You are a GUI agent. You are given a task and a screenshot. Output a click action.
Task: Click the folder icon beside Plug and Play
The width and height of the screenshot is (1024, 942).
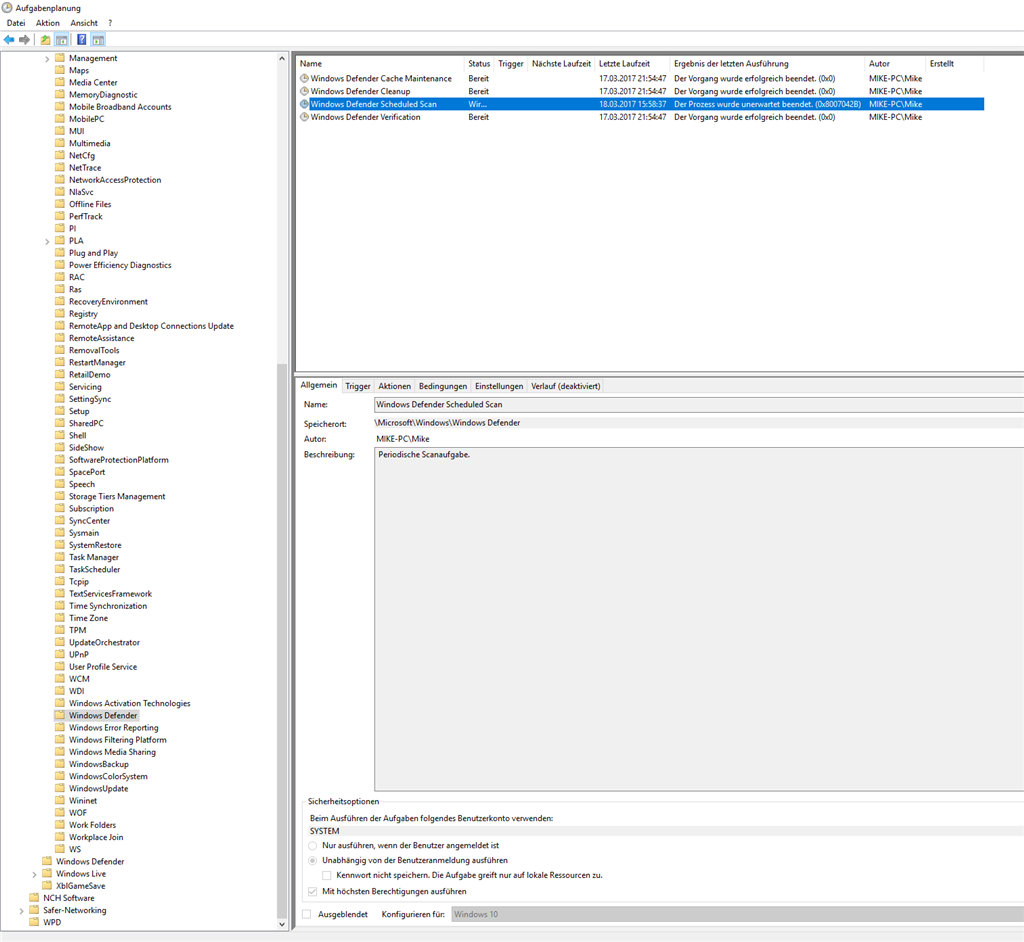coord(60,253)
